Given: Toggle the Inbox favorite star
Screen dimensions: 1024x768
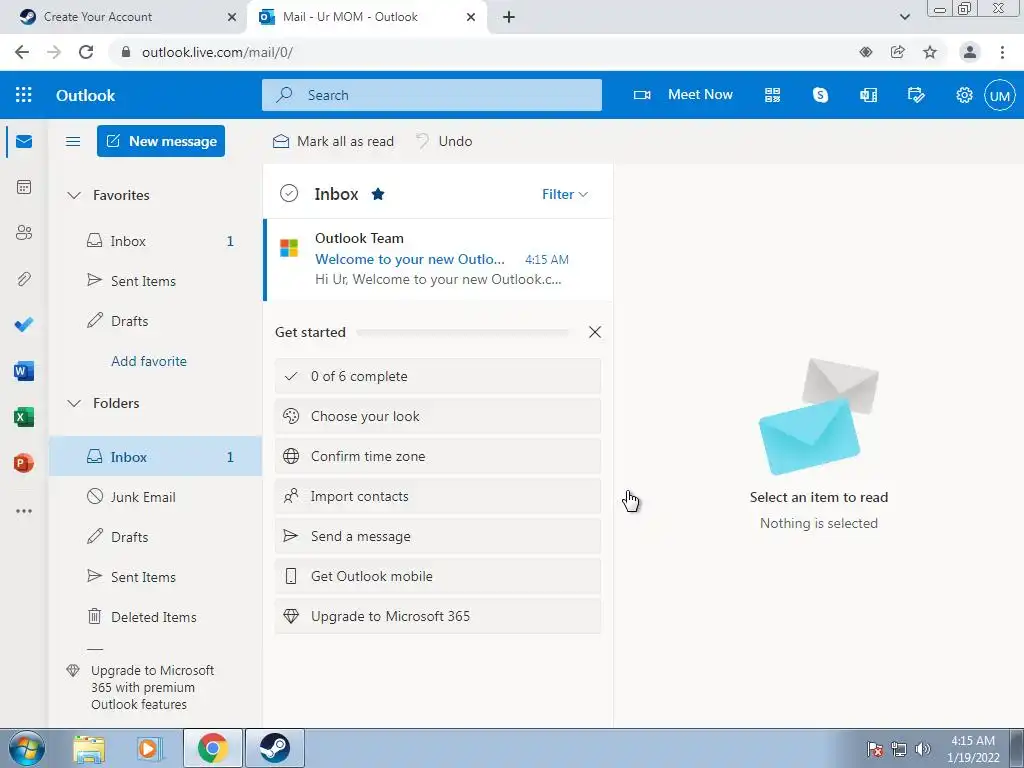Looking at the screenshot, I should pos(377,194).
